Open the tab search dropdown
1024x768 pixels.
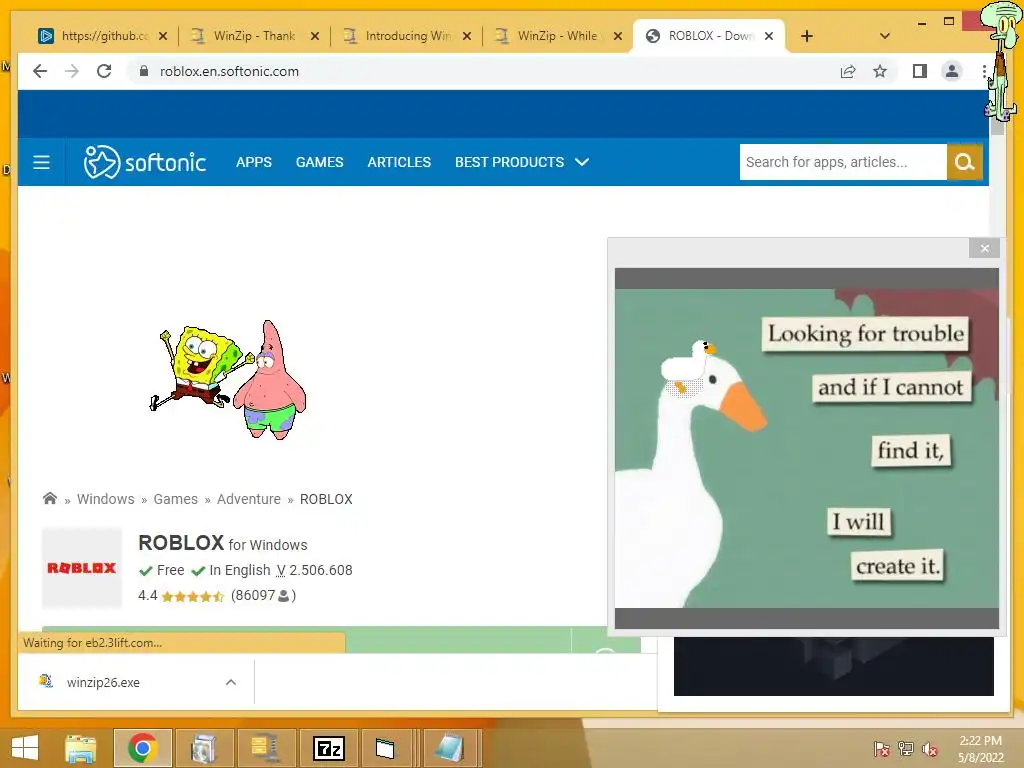(x=885, y=36)
